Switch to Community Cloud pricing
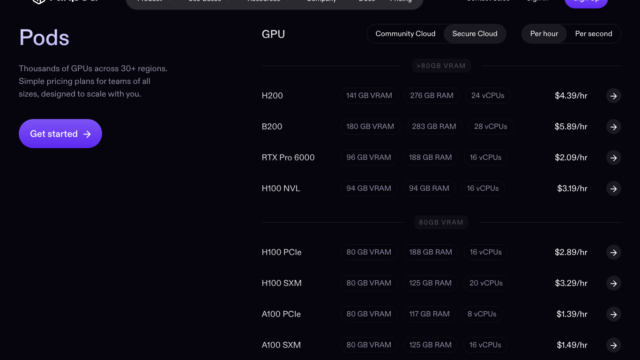640x360 pixels. point(405,34)
